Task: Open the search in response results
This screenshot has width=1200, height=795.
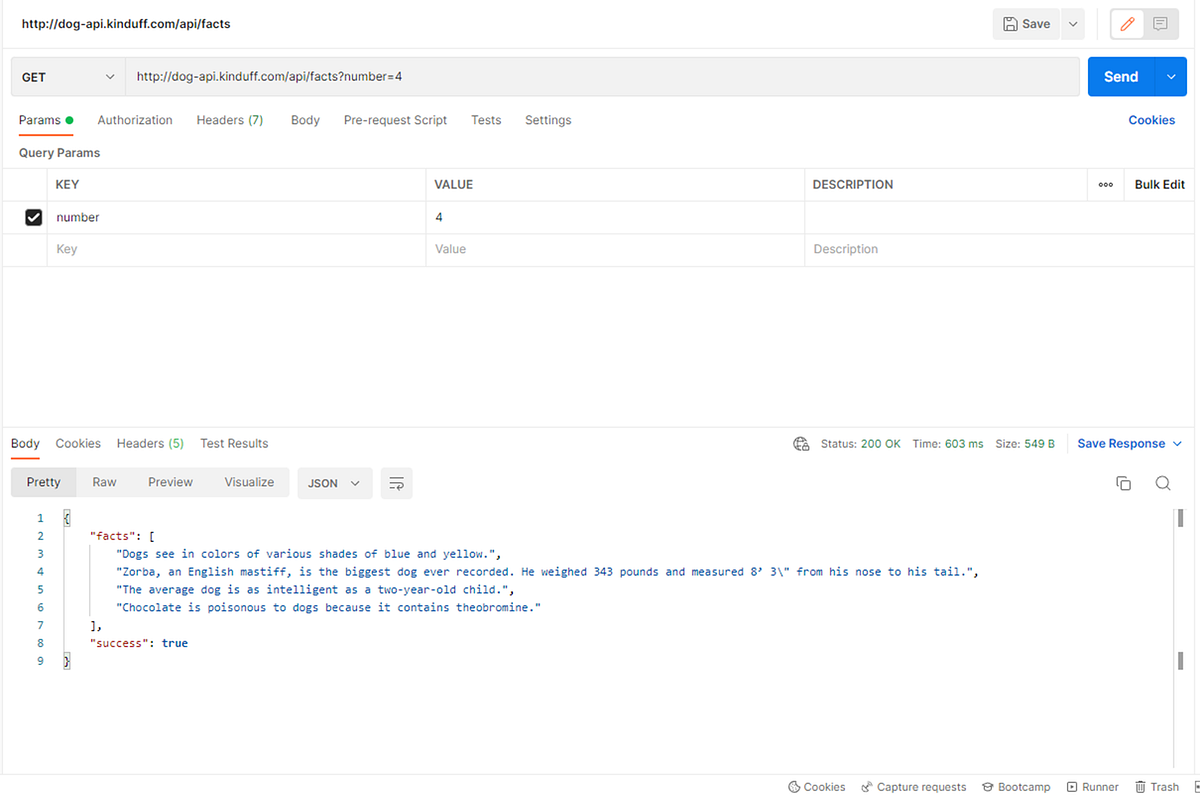Action: (1163, 483)
